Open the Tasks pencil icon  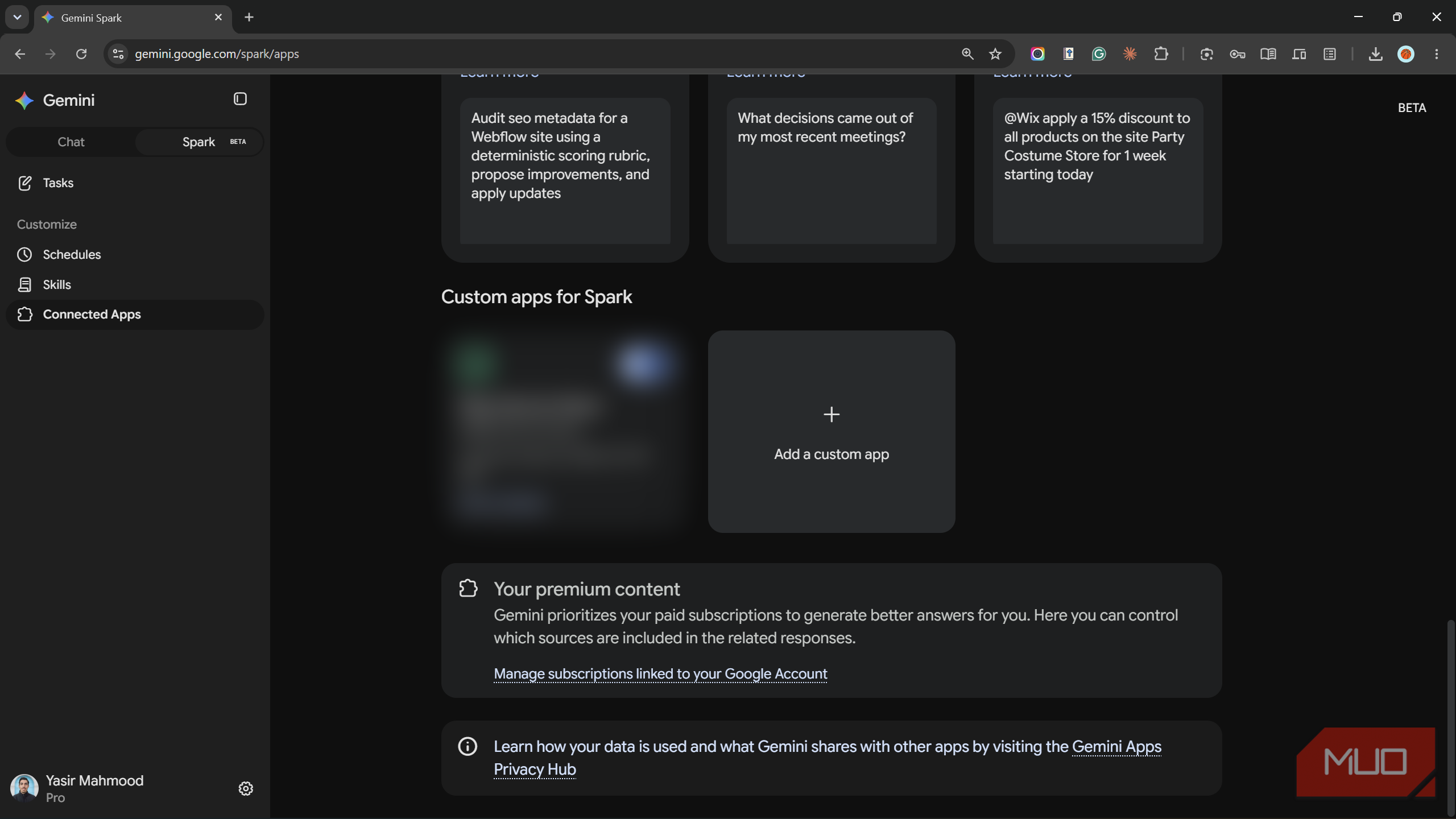point(24,183)
